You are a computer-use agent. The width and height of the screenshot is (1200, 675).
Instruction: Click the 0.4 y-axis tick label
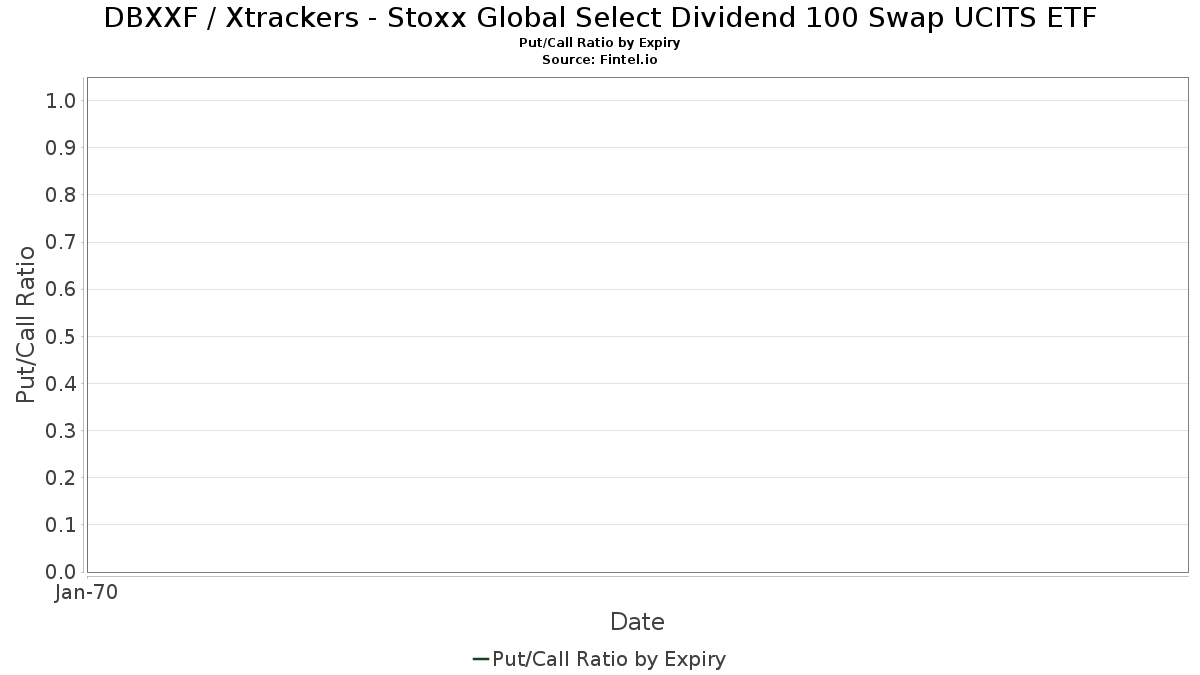61,384
